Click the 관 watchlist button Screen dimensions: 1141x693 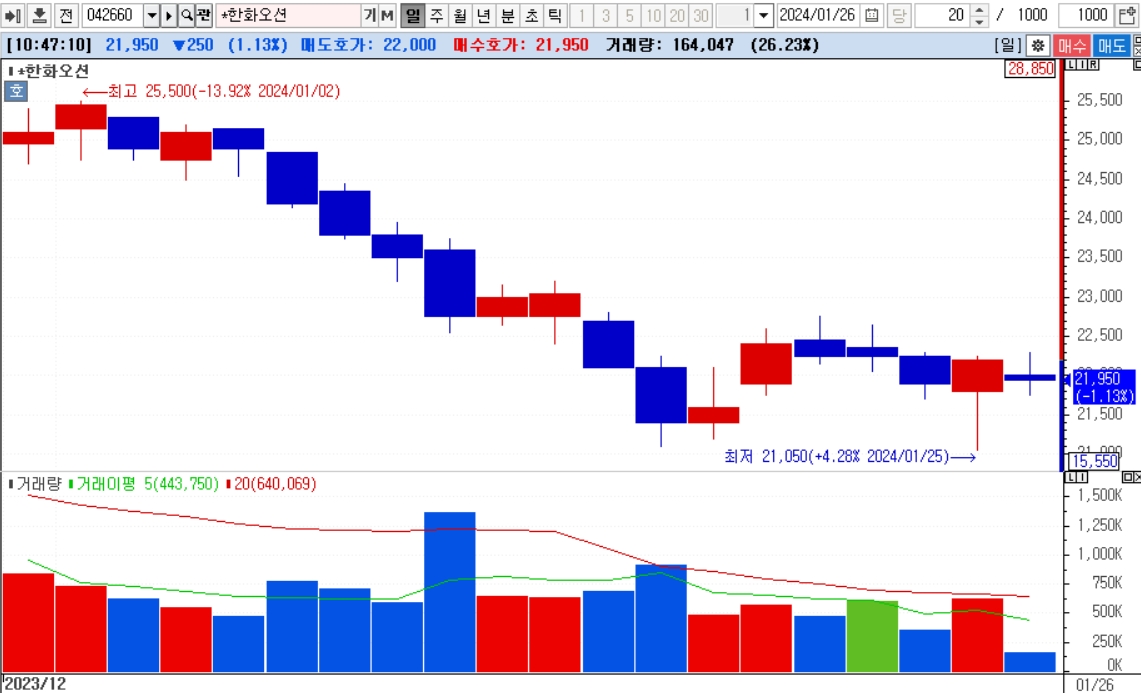coord(204,15)
